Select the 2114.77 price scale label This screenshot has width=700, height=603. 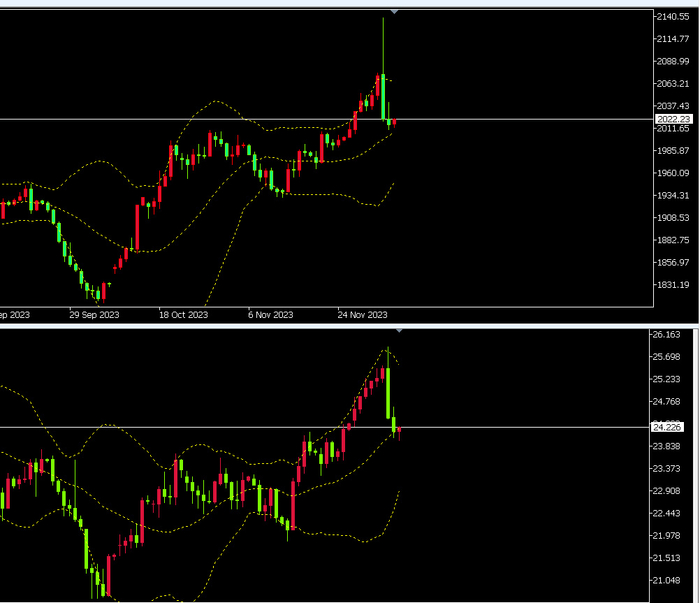pyautogui.click(x=673, y=39)
